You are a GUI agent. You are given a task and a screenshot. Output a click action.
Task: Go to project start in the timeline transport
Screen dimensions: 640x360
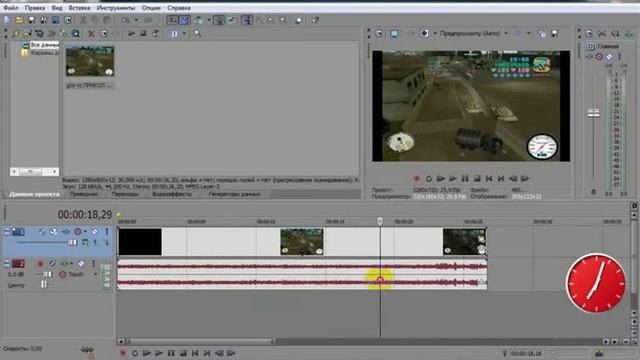[195, 353]
